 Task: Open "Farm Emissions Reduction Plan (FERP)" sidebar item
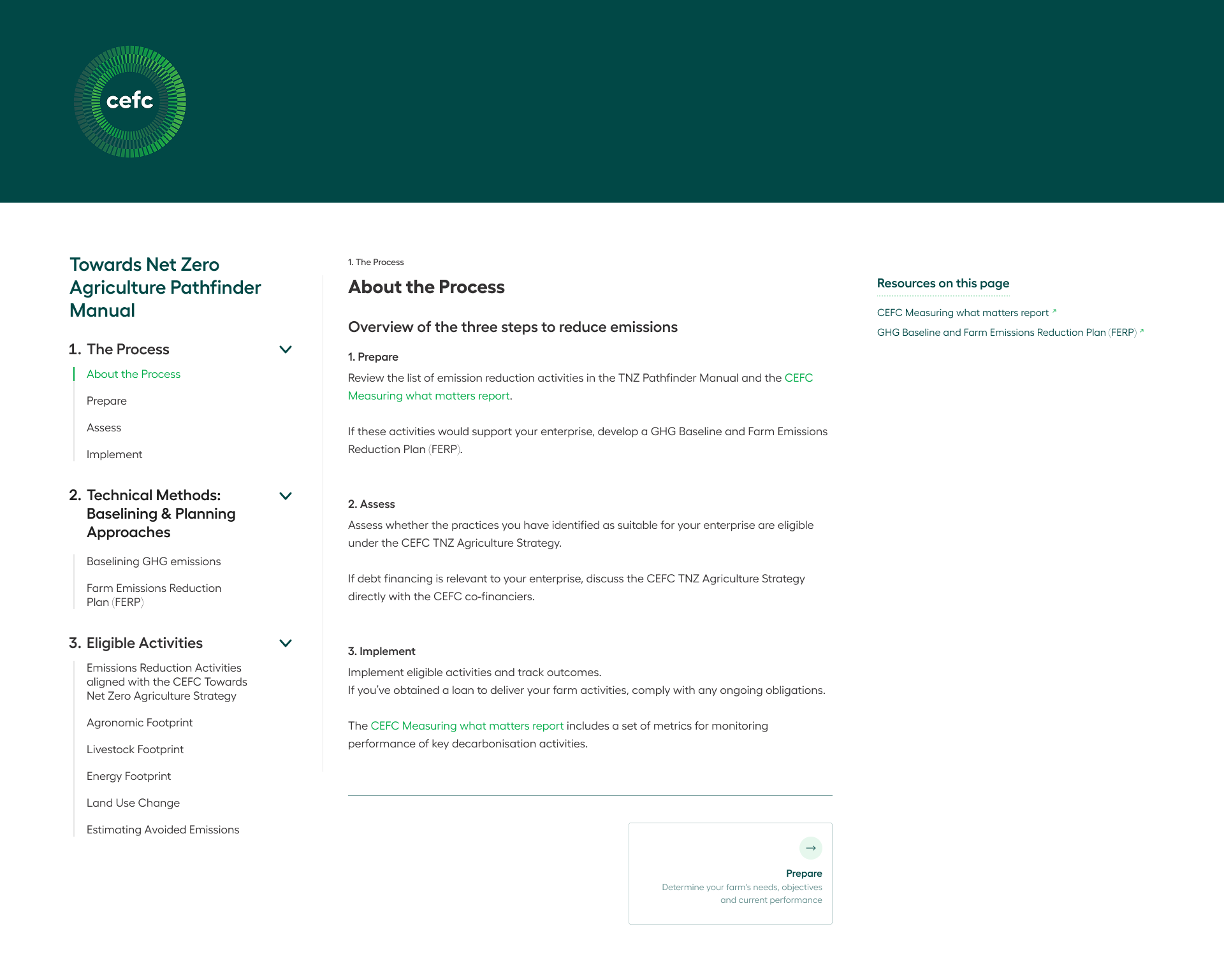(154, 595)
